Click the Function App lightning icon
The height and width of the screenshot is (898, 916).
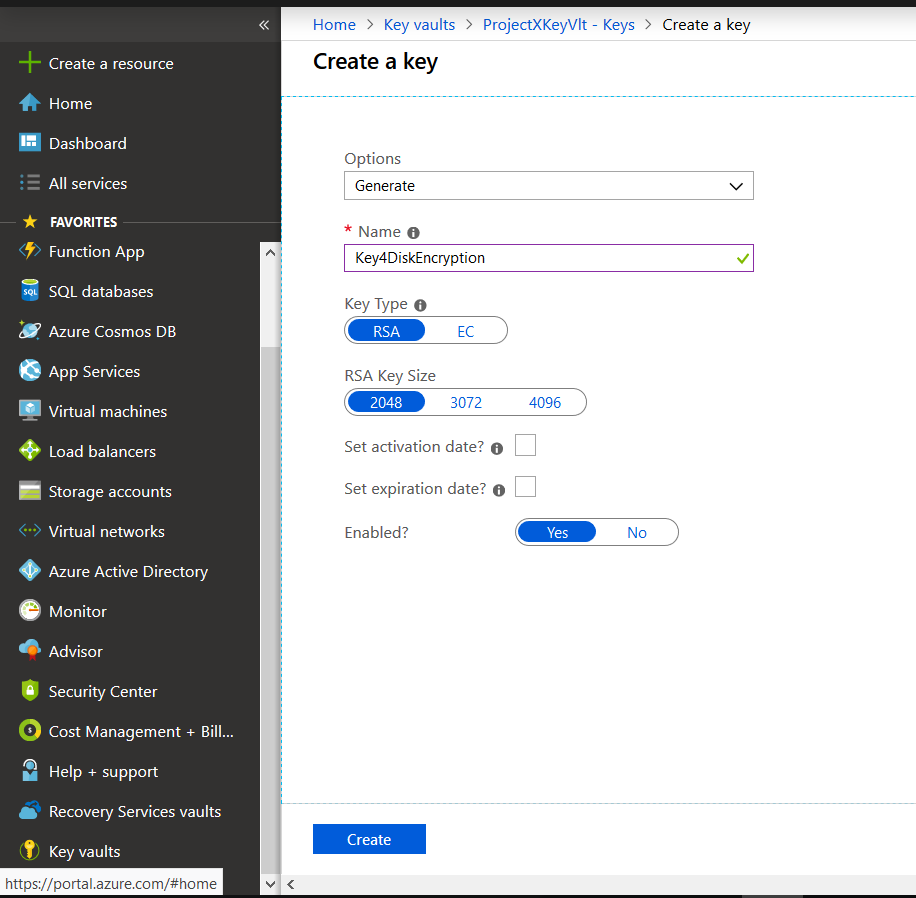(x=30, y=251)
